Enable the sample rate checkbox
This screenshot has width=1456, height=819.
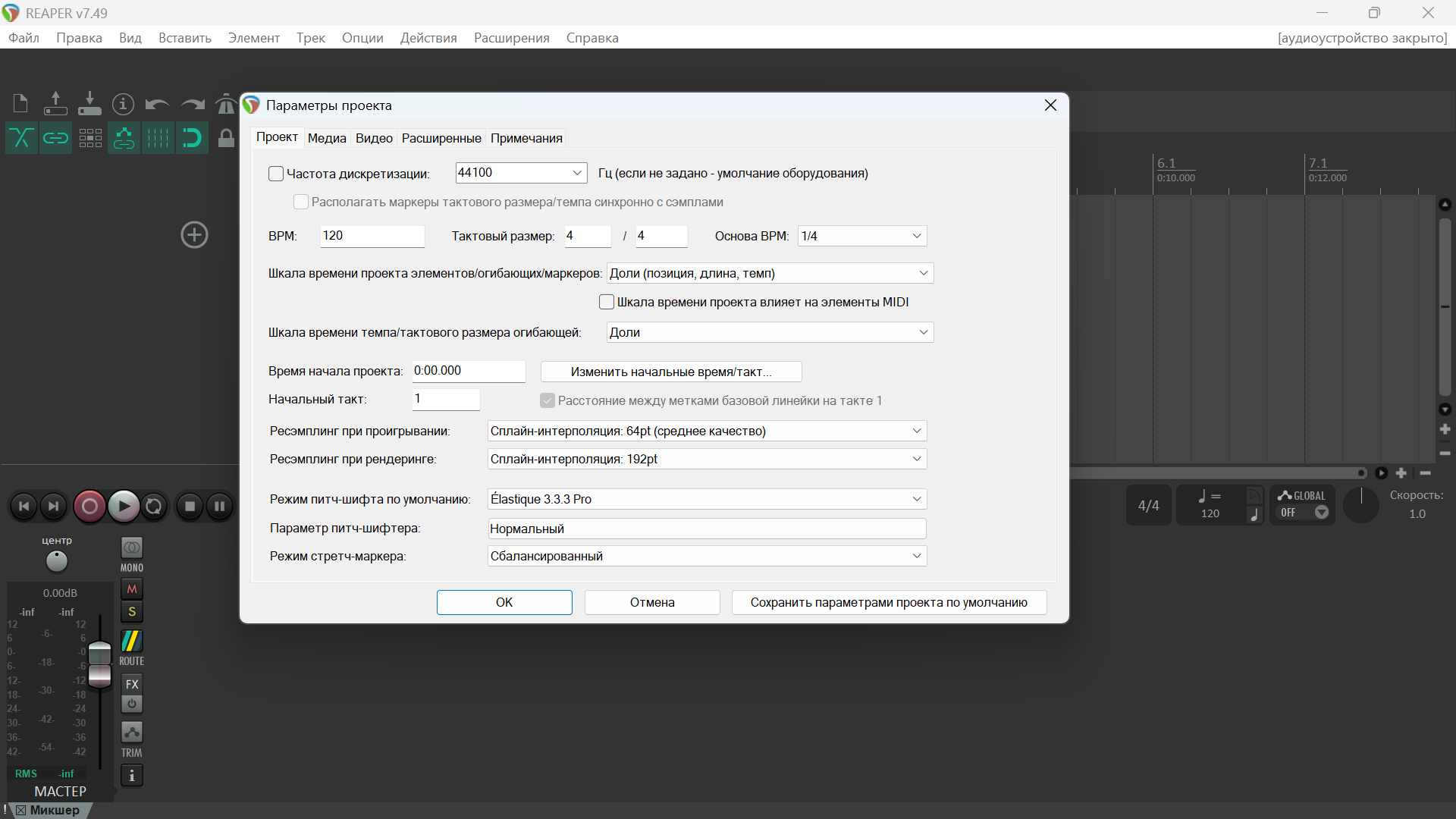coord(276,174)
